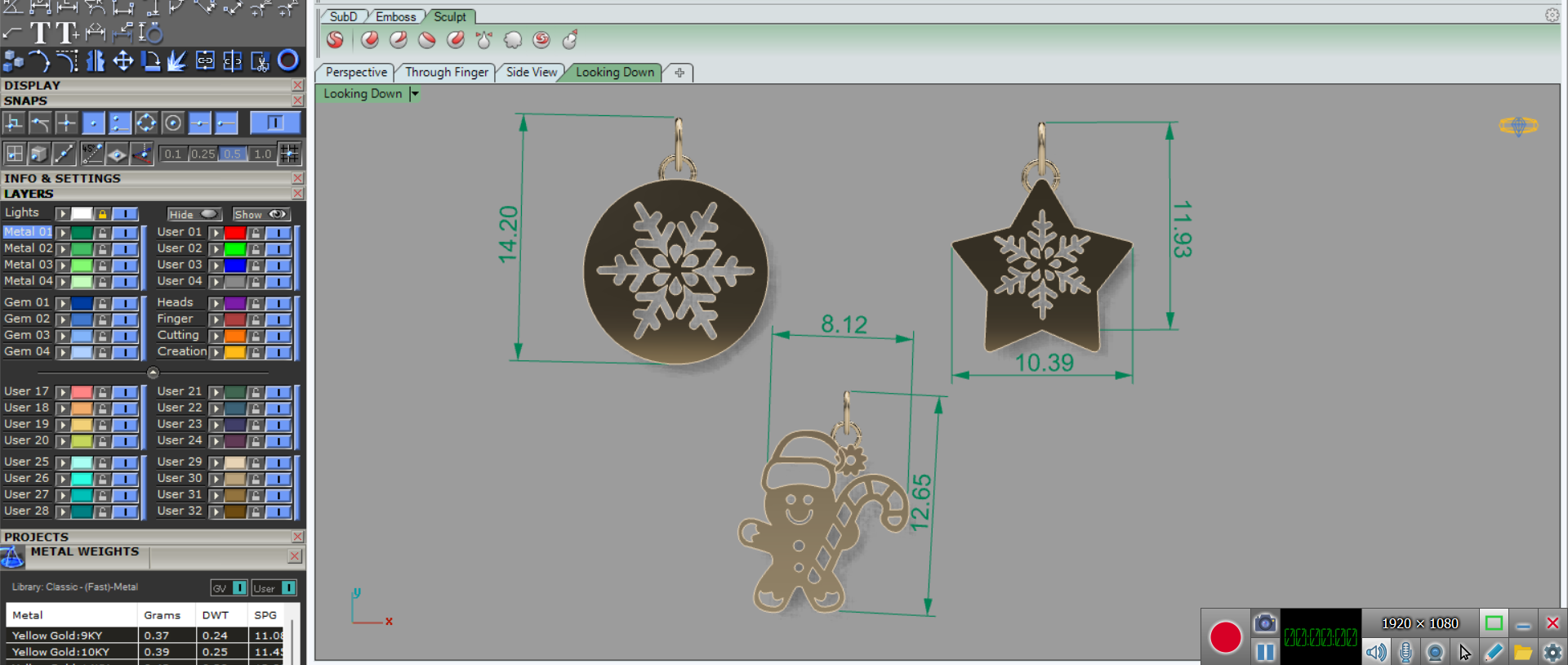Open the Looking Down viewport dropdown arrow

pos(415,94)
